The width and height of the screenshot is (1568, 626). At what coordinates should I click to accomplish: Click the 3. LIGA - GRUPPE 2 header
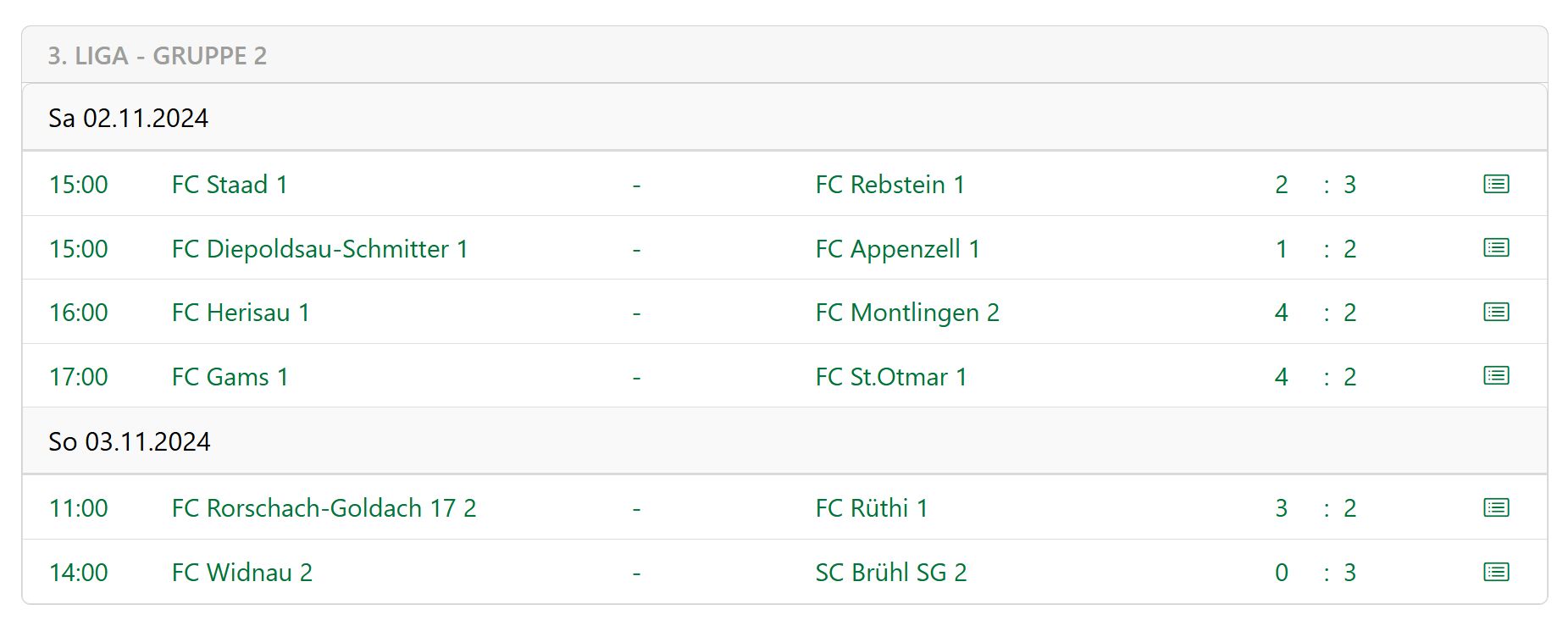158,56
